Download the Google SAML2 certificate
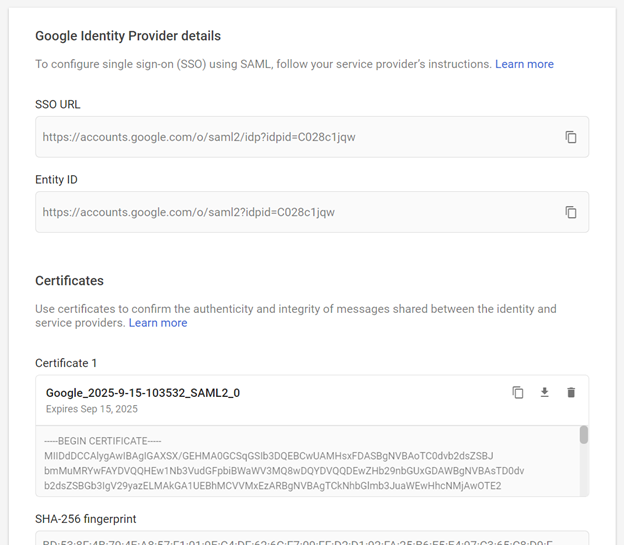This screenshot has width=624, height=545. tap(545, 393)
